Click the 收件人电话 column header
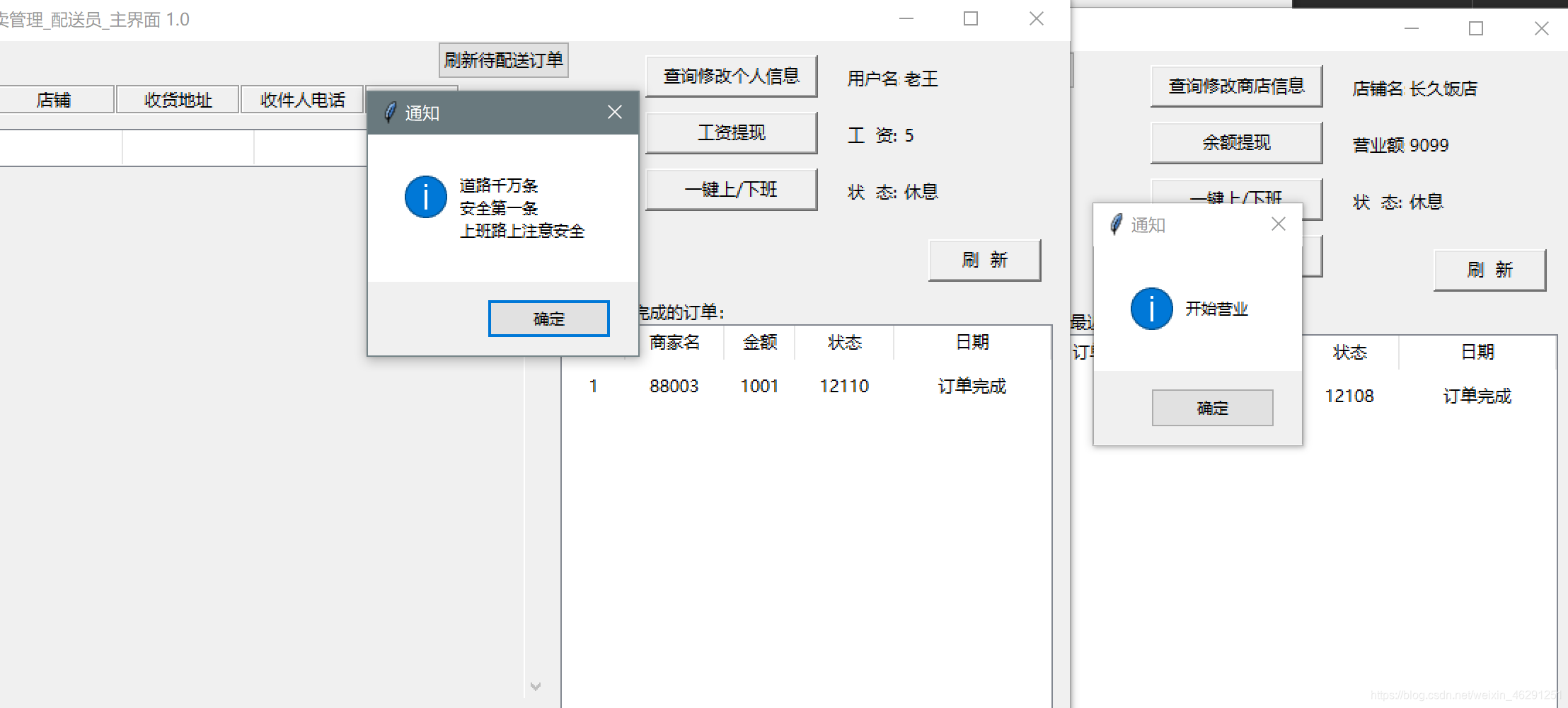1568x708 pixels. (302, 100)
